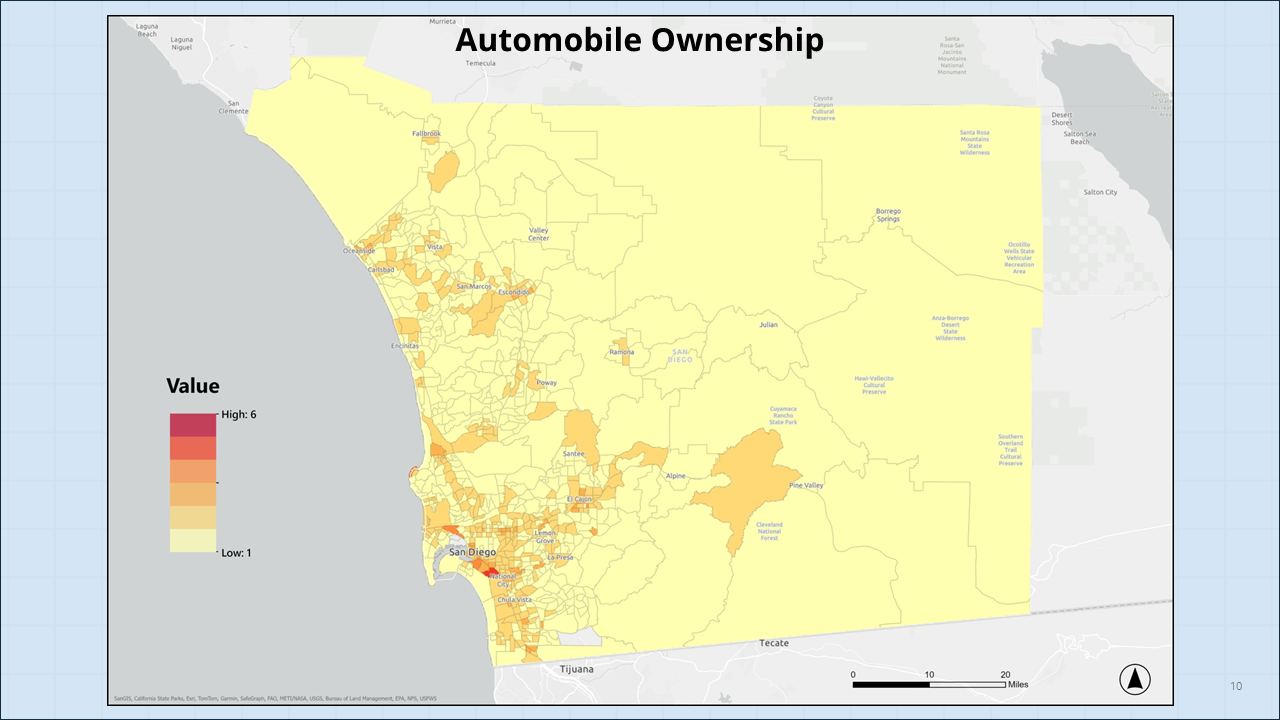This screenshot has width=1280, height=720.
Task: Click the Oceanside map label
Action: pos(359,251)
